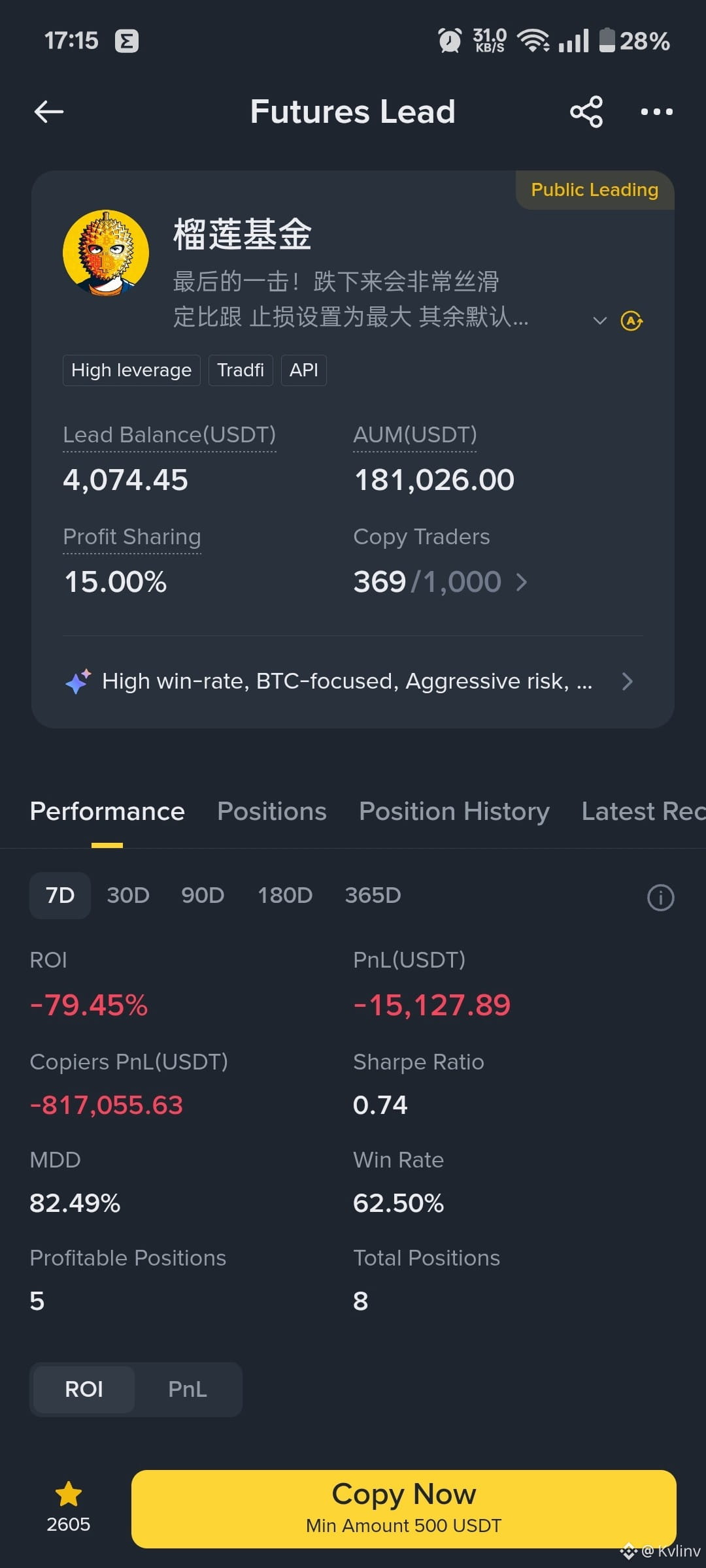Open the Position History tab
This screenshot has width=706, height=1568.
point(454,811)
